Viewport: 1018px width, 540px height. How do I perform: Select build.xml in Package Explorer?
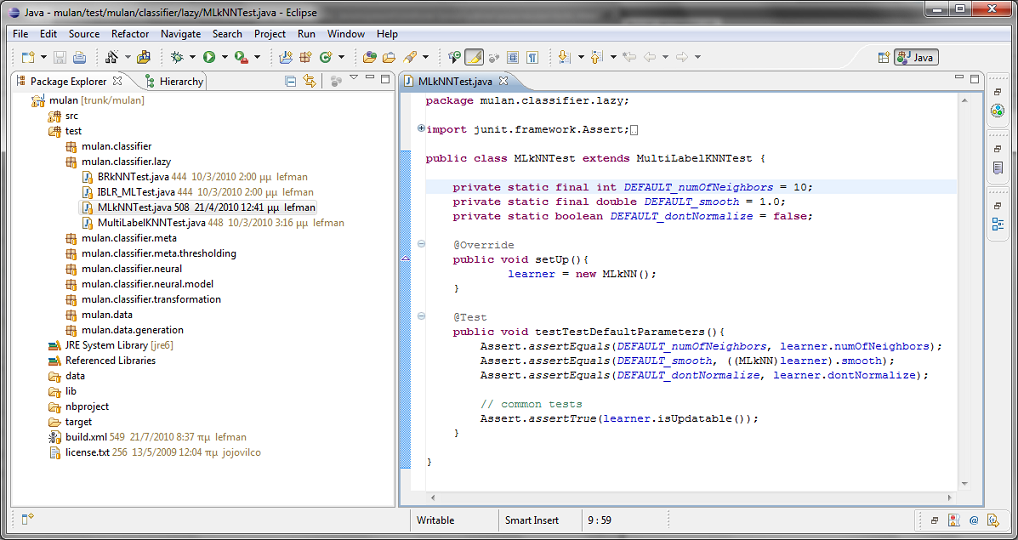tap(86, 437)
